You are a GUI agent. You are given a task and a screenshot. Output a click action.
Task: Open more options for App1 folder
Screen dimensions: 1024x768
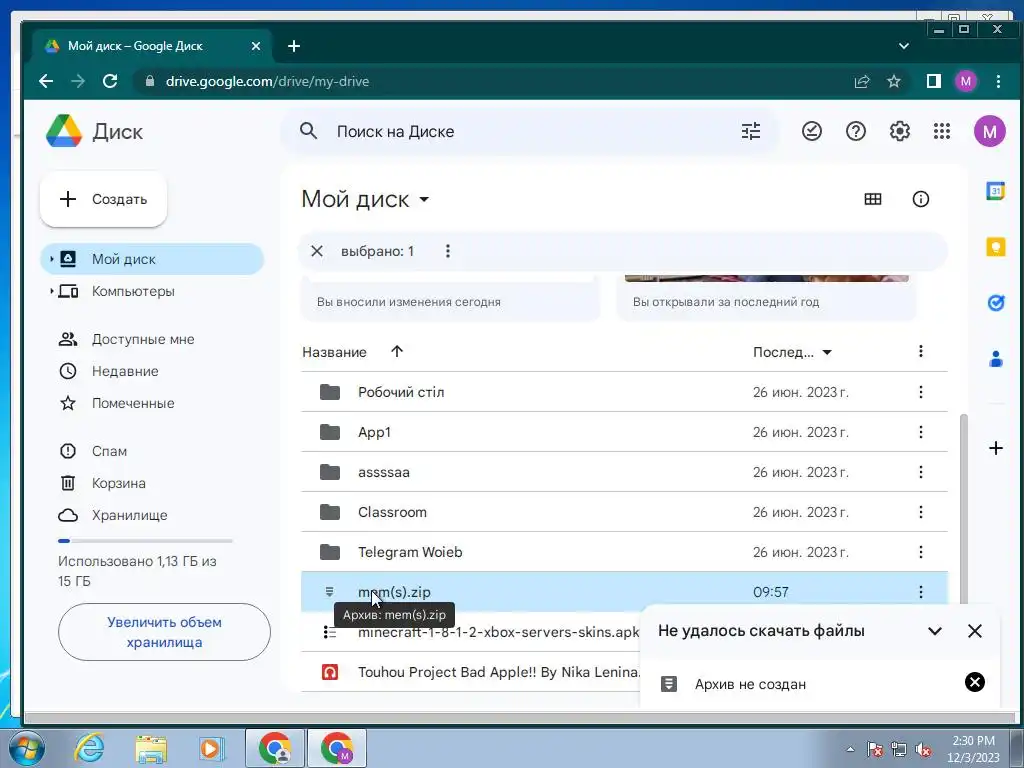921,432
